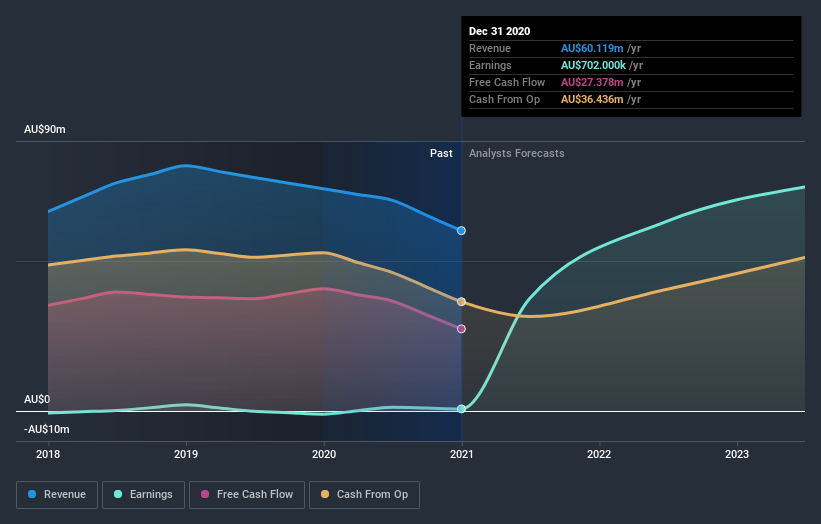Screen dimensions: 821x524
Task: Click the pink Free Cash Flow data point
Action: click(x=461, y=329)
